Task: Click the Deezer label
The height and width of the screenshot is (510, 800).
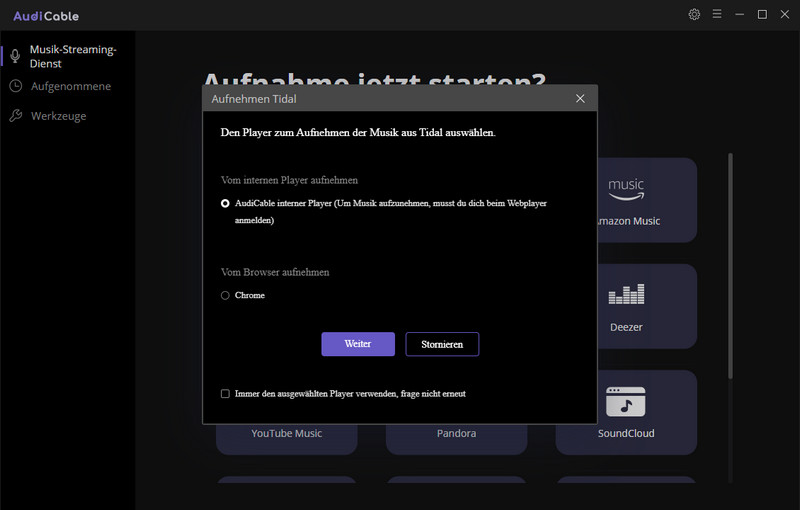Action: (626, 327)
